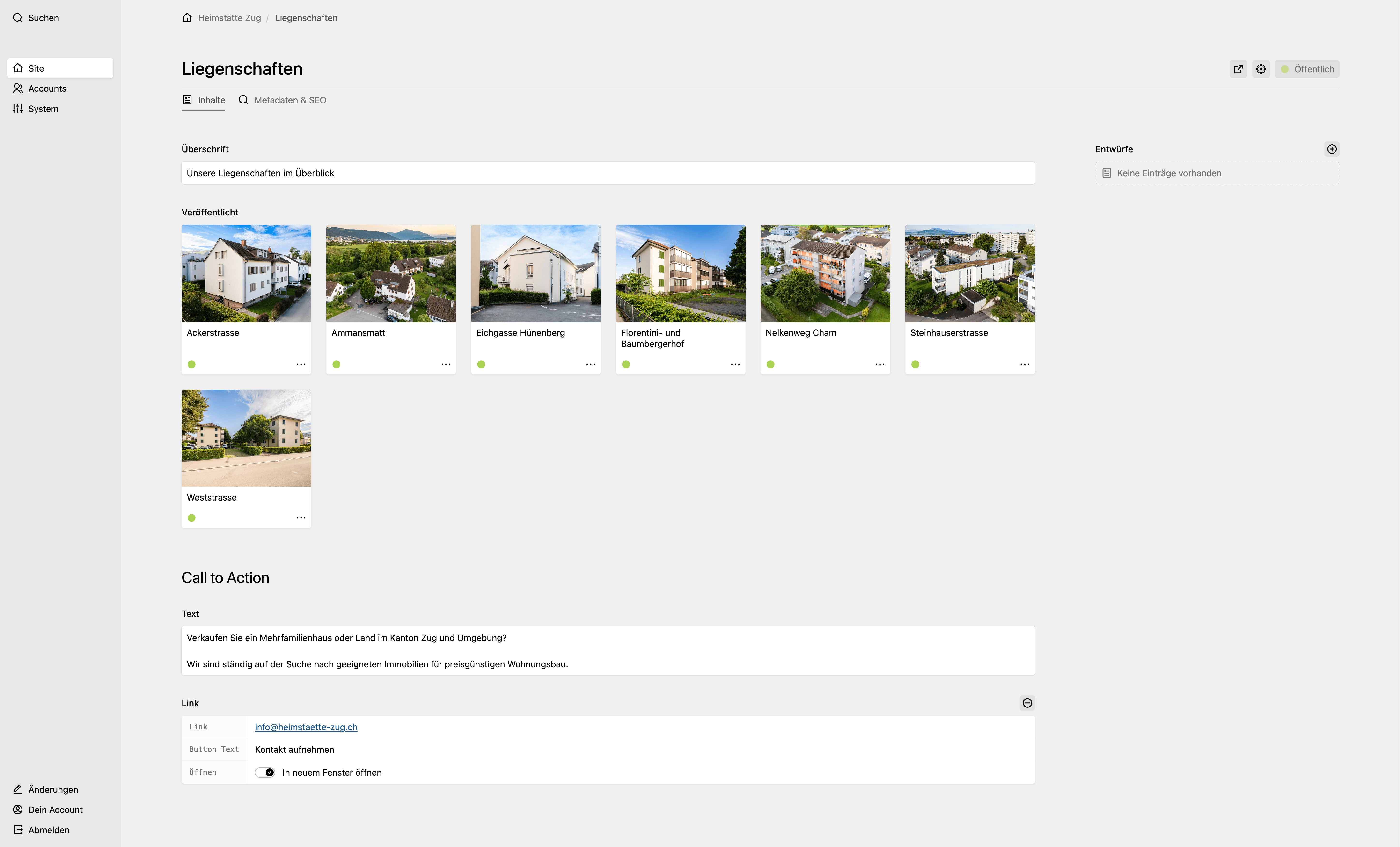
Task: Click Abmelden to log out
Action: [42, 830]
